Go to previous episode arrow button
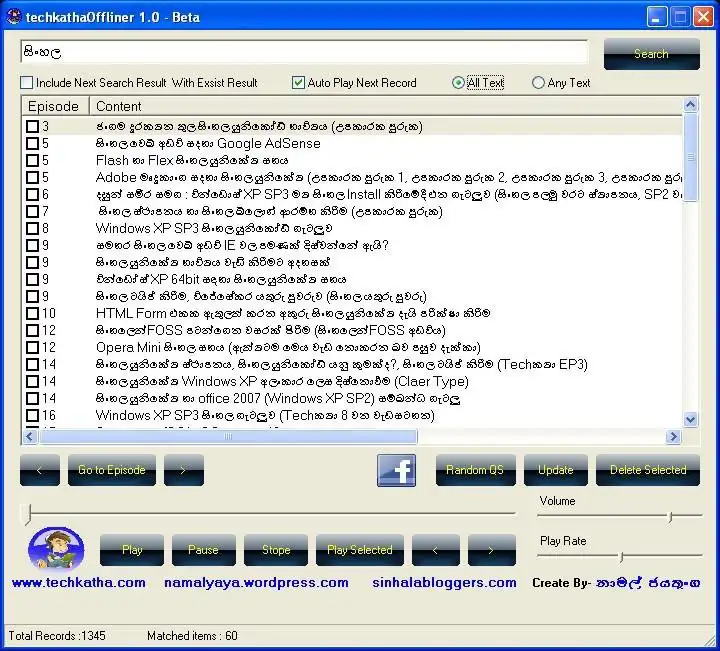 (x=39, y=470)
